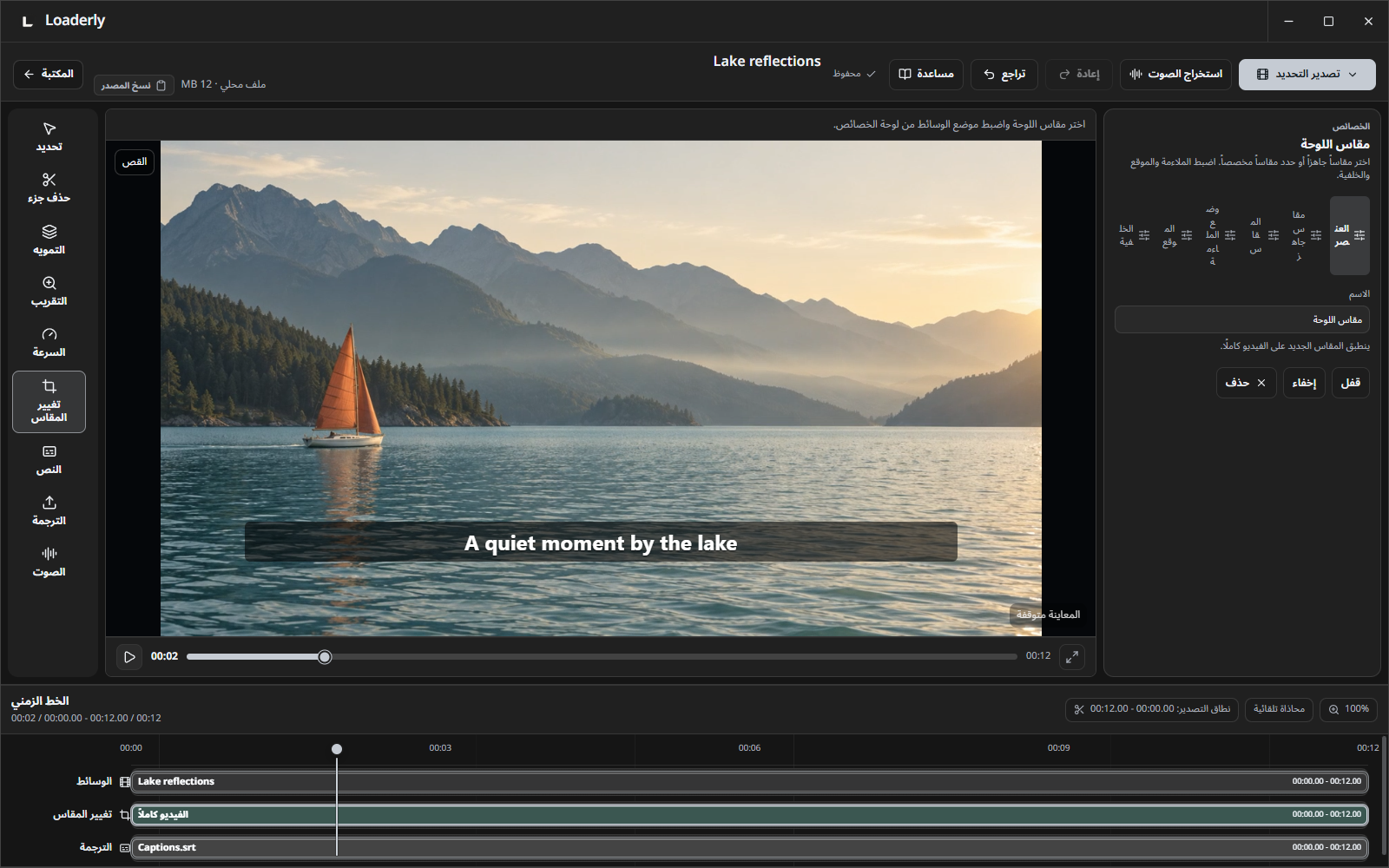Toggle محاذاة تلقائية auto snapping
This screenshot has width=1389, height=868.
click(1280, 709)
